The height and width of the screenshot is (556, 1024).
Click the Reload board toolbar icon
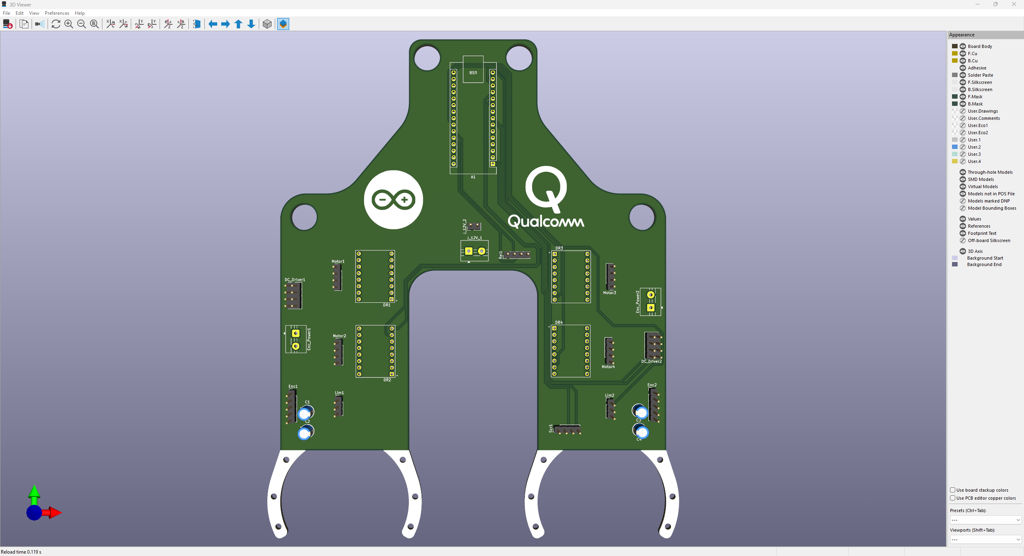click(8, 24)
